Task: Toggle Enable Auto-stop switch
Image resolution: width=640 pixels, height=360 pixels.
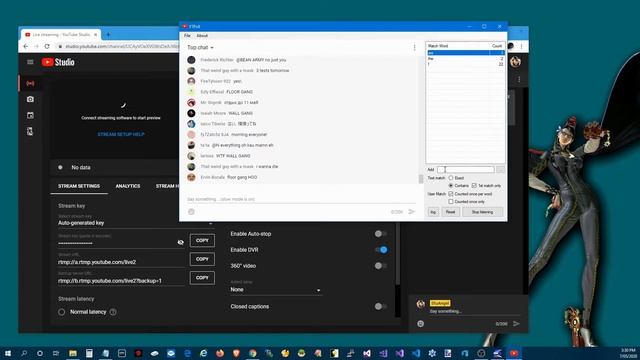Action: (380, 234)
